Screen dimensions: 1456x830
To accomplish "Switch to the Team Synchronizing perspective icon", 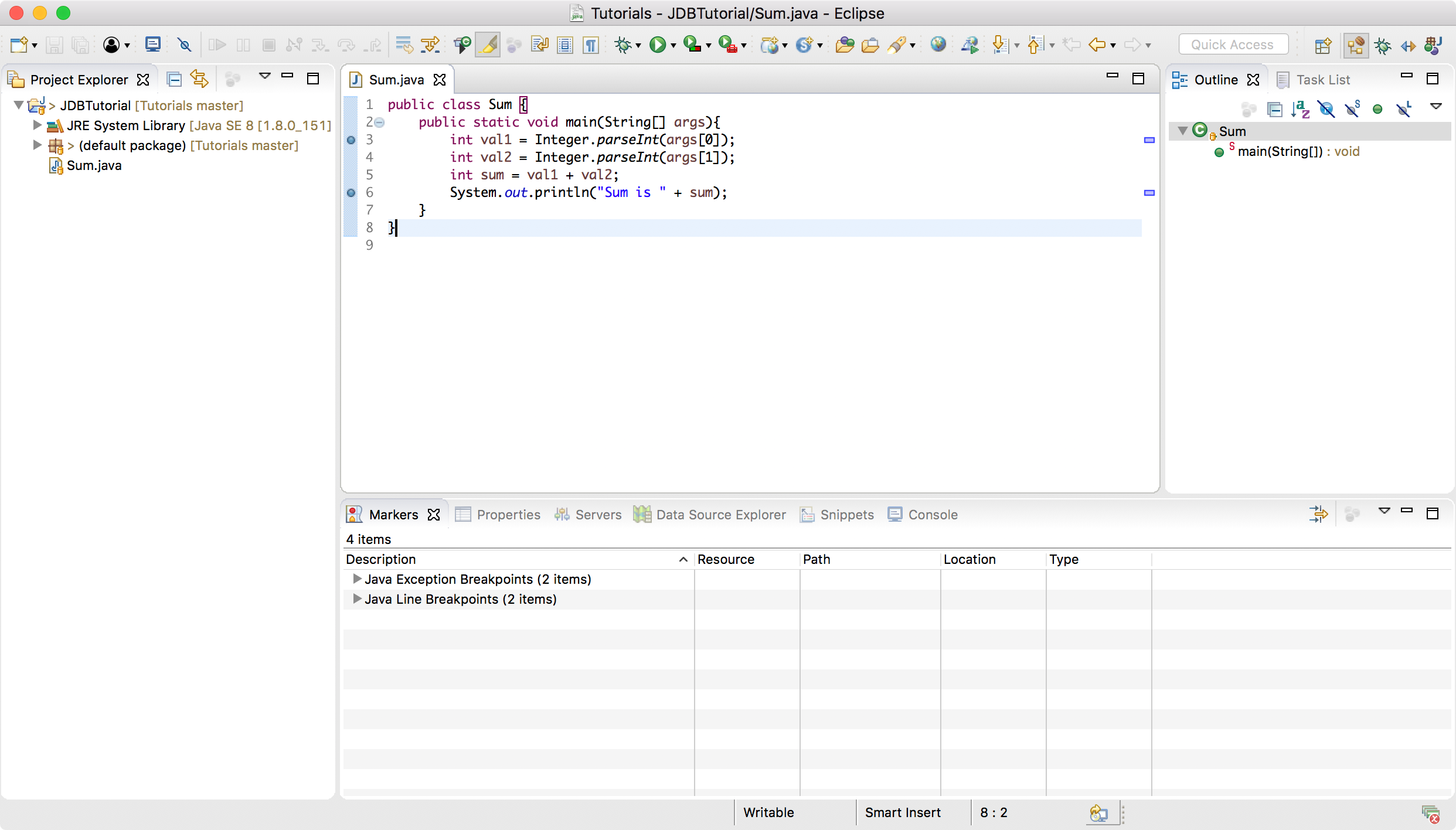I will [1408, 45].
